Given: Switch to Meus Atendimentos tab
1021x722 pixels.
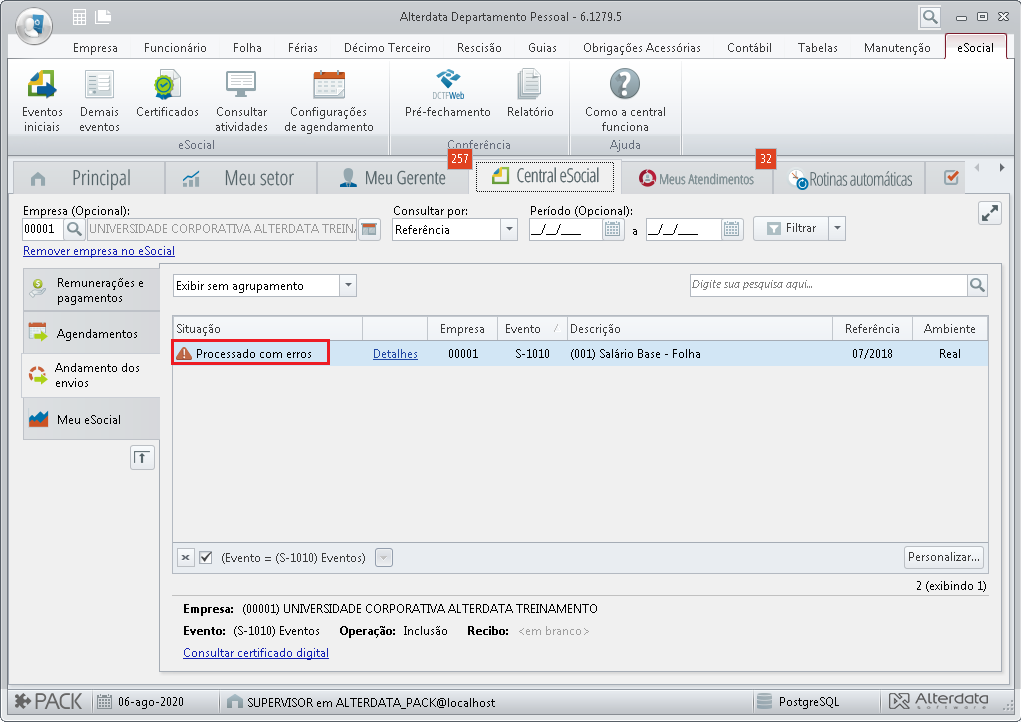Looking at the screenshot, I should coord(697,178).
